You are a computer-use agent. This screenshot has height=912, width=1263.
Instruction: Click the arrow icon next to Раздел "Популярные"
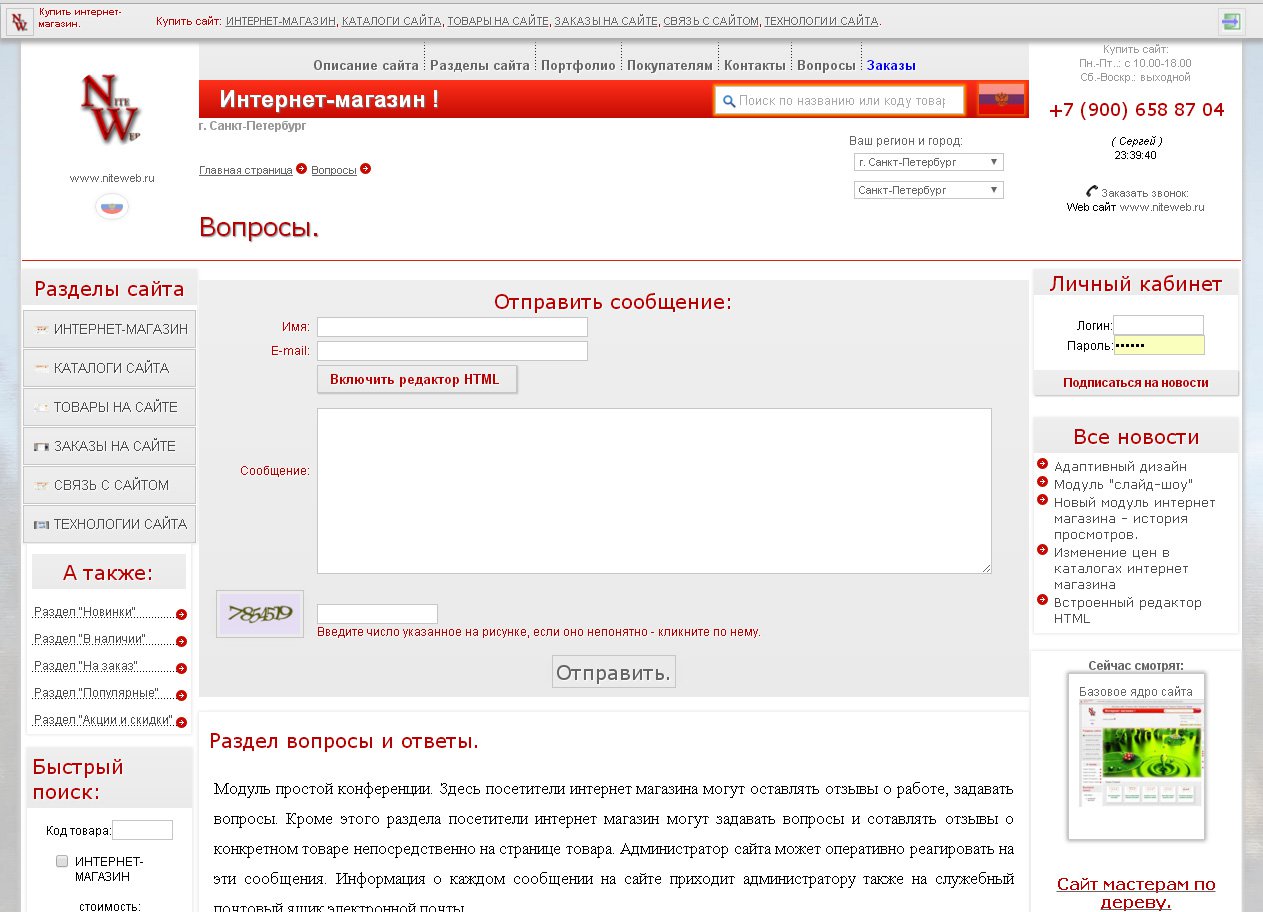coord(181,695)
